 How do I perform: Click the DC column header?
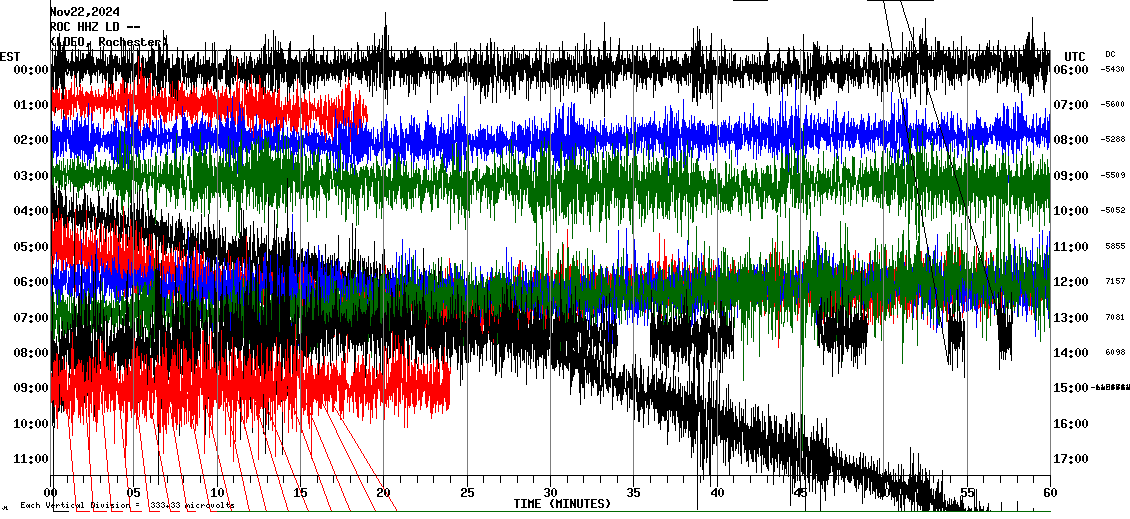point(1110,54)
